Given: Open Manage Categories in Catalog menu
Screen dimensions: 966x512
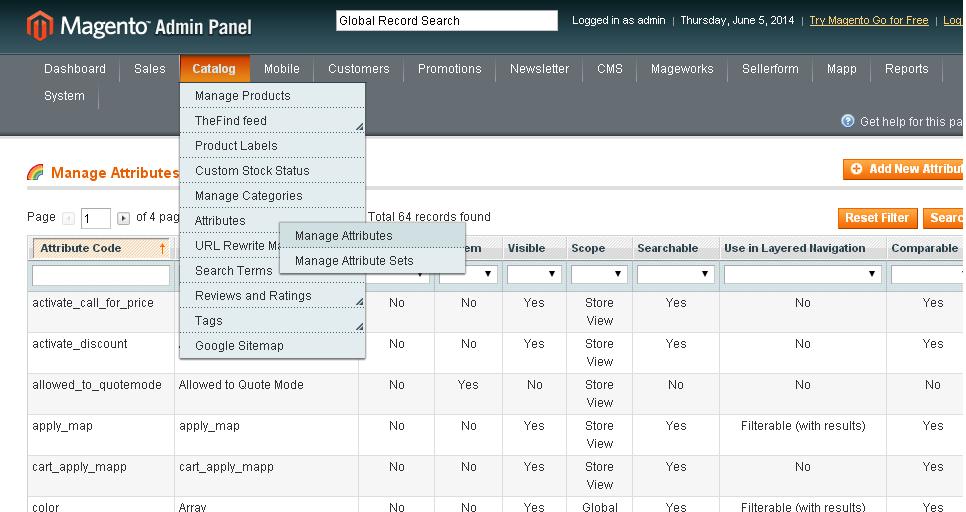Looking at the screenshot, I should click(248, 196).
